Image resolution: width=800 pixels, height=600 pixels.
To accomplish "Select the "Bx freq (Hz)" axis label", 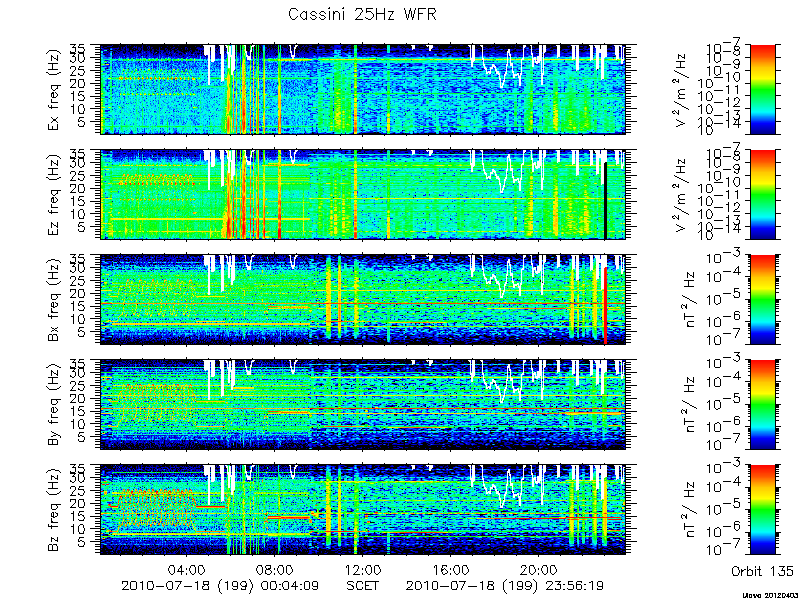I will 54,300.
